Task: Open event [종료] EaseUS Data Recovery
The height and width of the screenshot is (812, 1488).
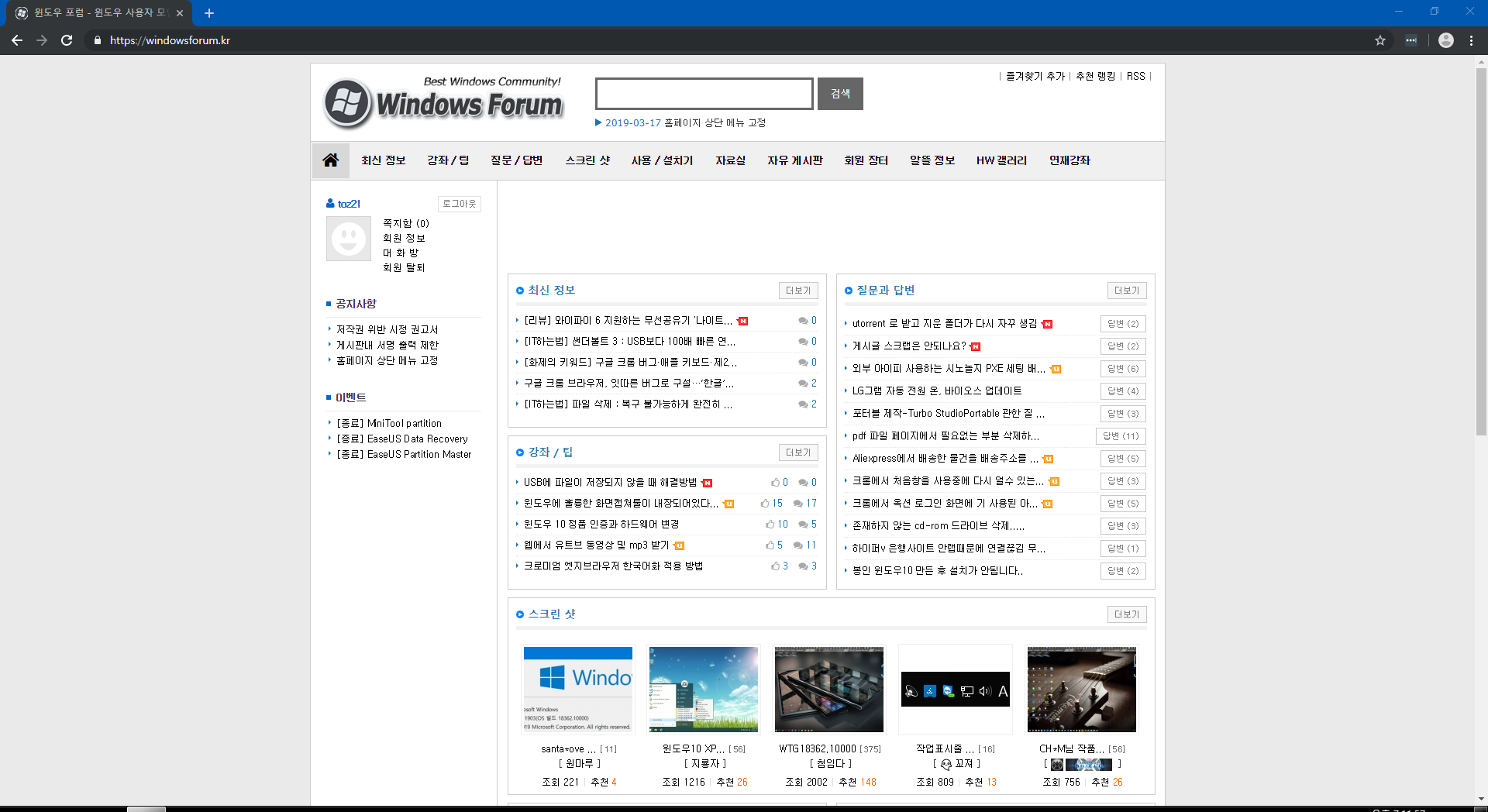Action: click(402, 439)
